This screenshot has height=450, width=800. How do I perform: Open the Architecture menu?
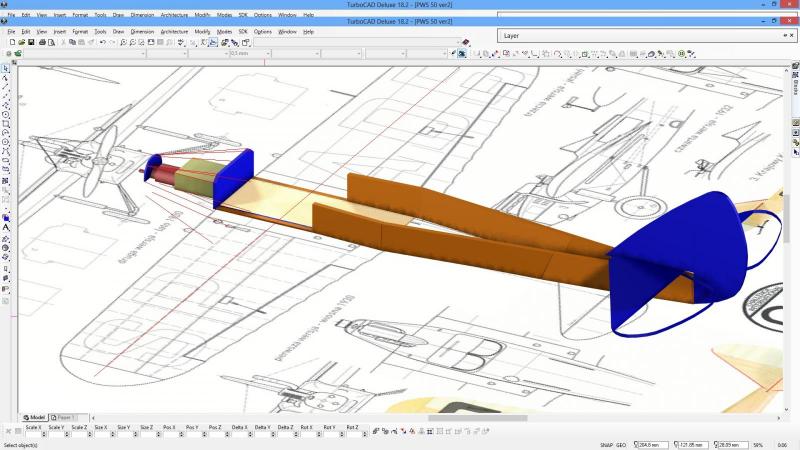click(174, 31)
